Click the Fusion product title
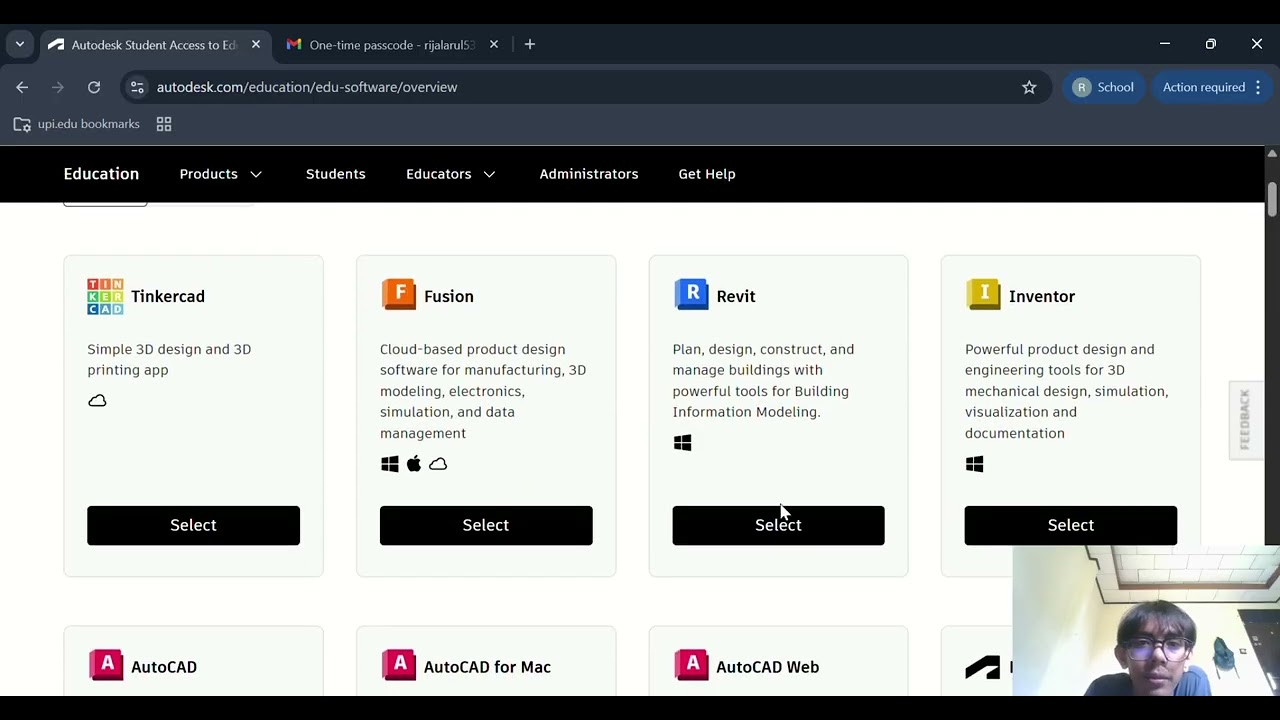Image resolution: width=1280 pixels, height=720 pixels. pyautogui.click(x=449, y=296)
